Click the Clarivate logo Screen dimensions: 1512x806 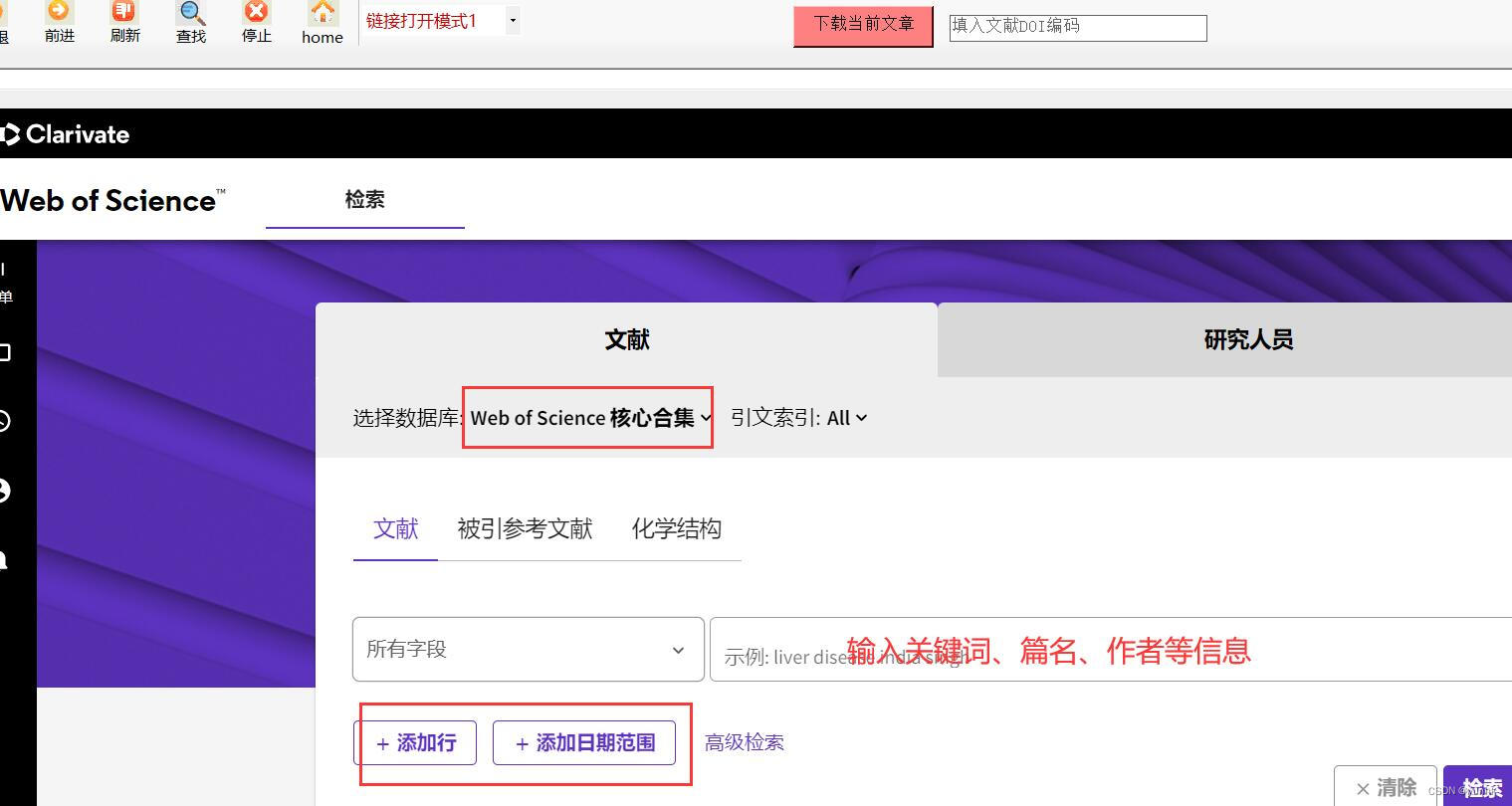[x=66, y=134]
